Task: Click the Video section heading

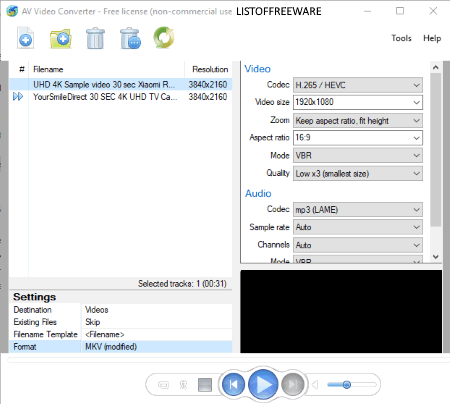Action: pos(257,69)
